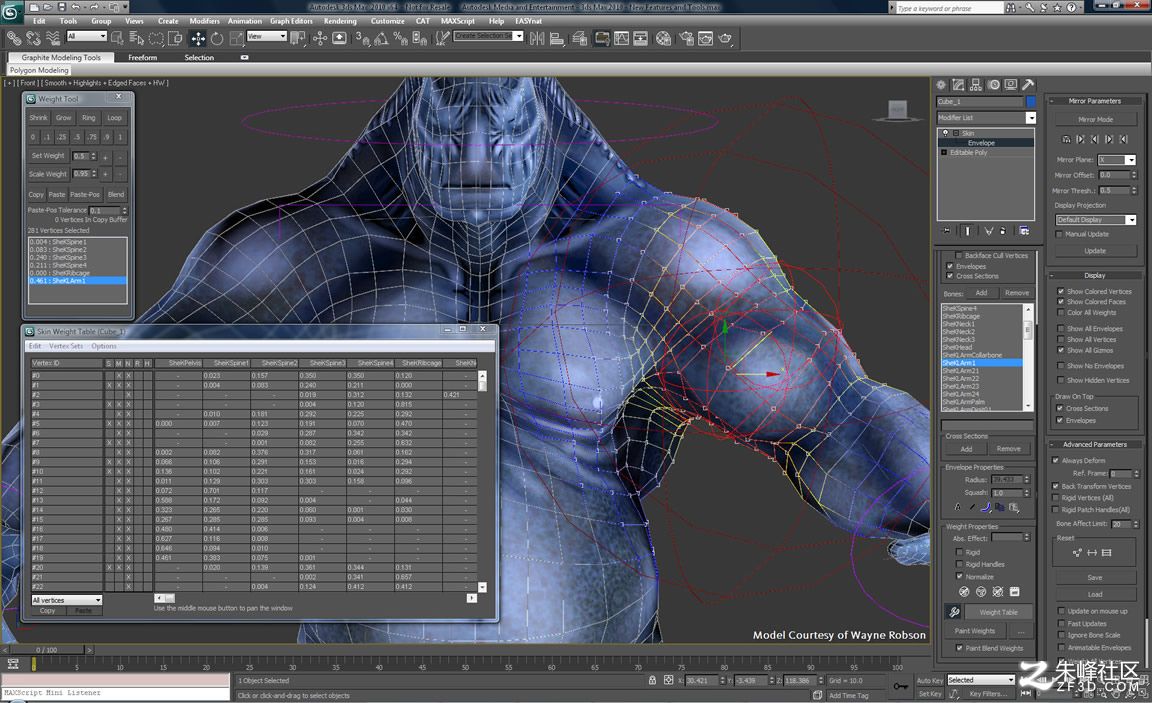The image size is (1152, 703).
Task: Switch to the Freeform ribbon tab
Action: (x=143, y=57)
